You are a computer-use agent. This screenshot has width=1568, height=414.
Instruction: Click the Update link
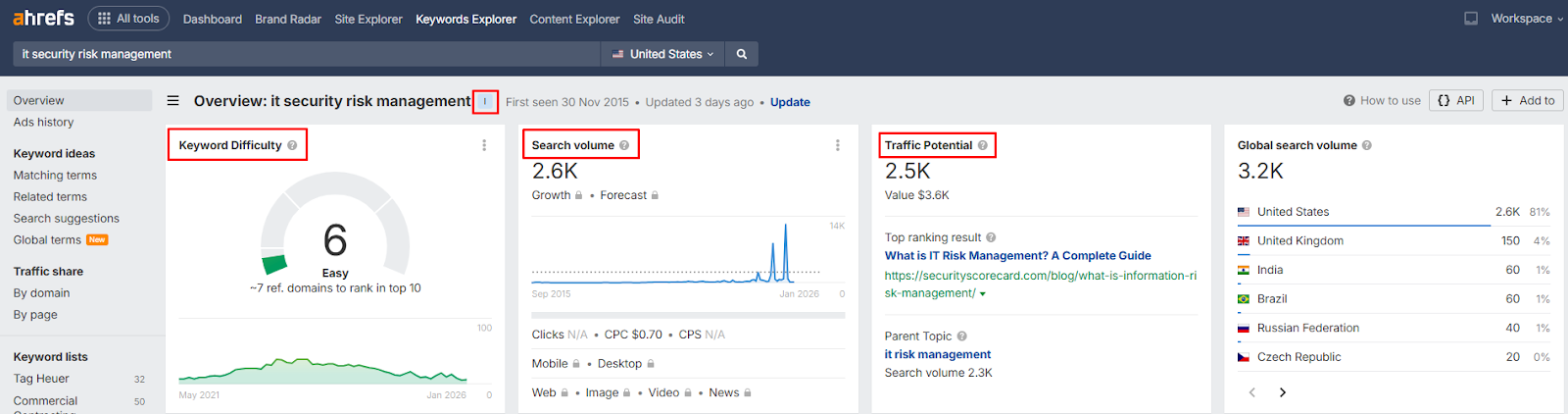coord(790,102)
